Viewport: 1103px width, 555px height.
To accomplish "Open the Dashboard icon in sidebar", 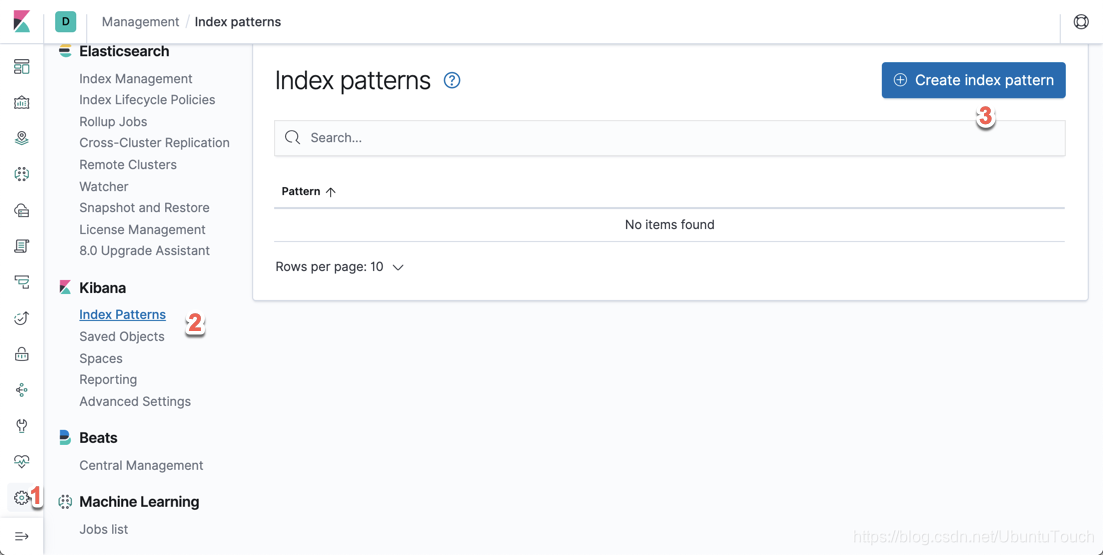I will [22, 66].
